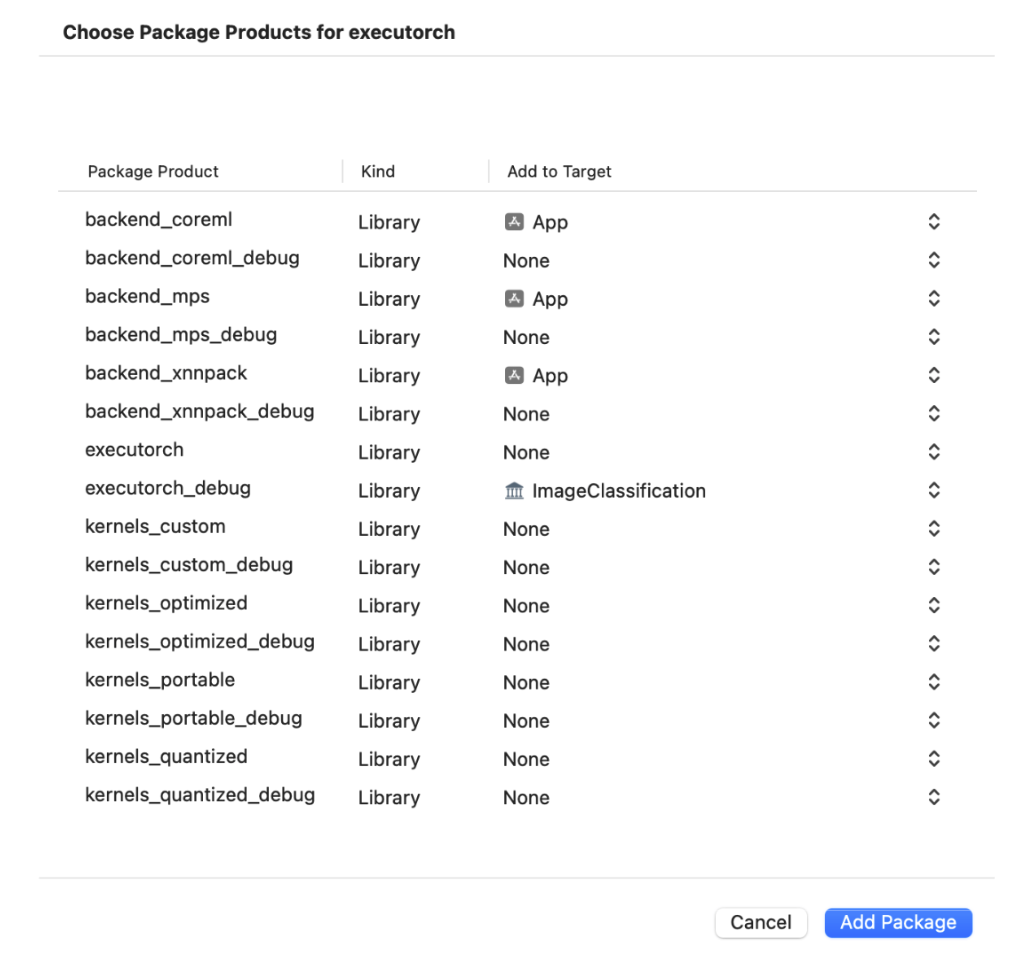This screenshot has height=966, width=1017.
Task: Click the ImageClassification target icon
Action: [514, 491]
